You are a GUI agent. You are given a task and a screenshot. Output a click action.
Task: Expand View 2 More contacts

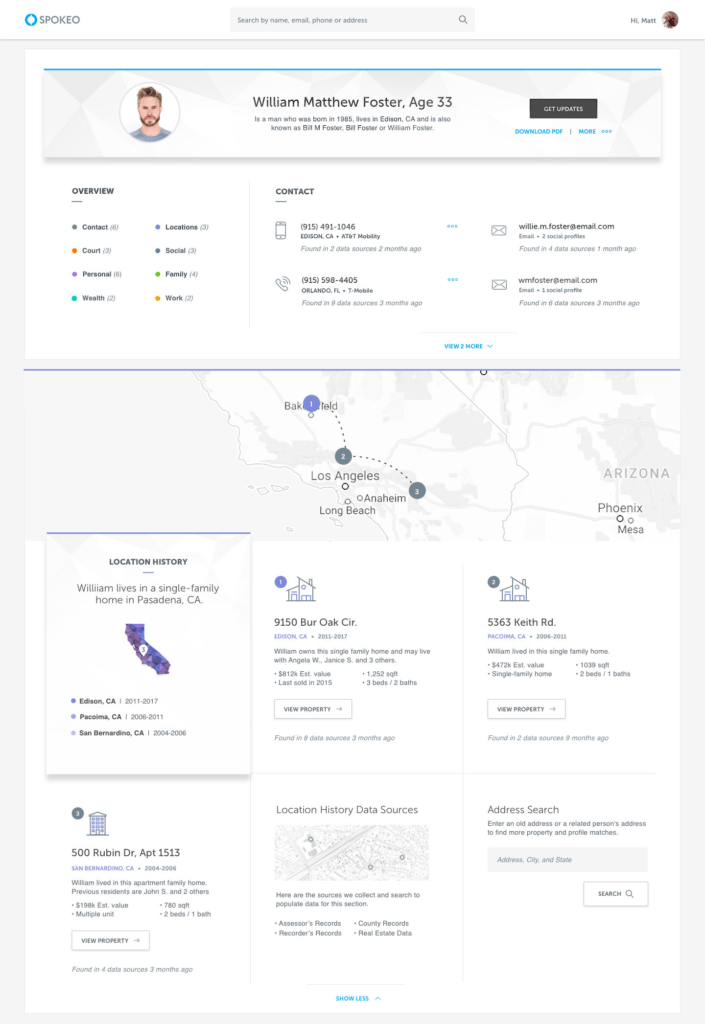coord(468,346)
